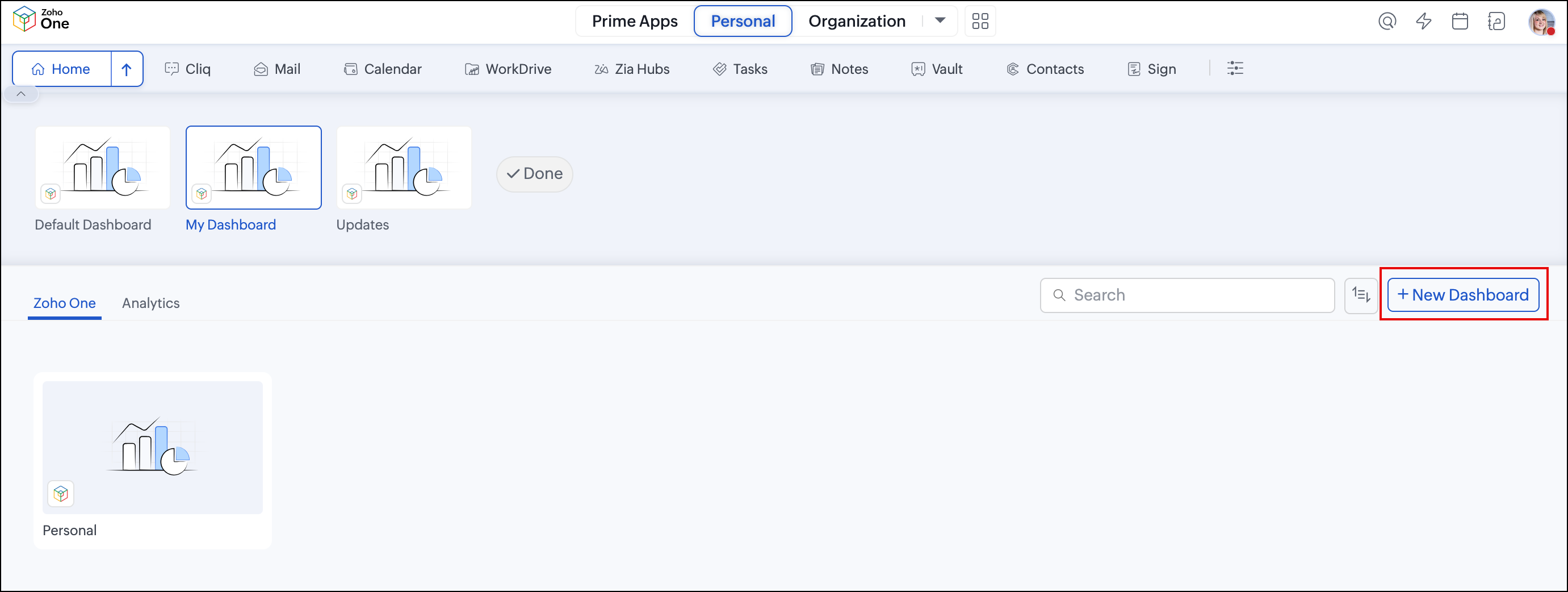Open Vault from the app bar
The width and height of the screenshot is (1568, 592).
[x=937, y=69]
